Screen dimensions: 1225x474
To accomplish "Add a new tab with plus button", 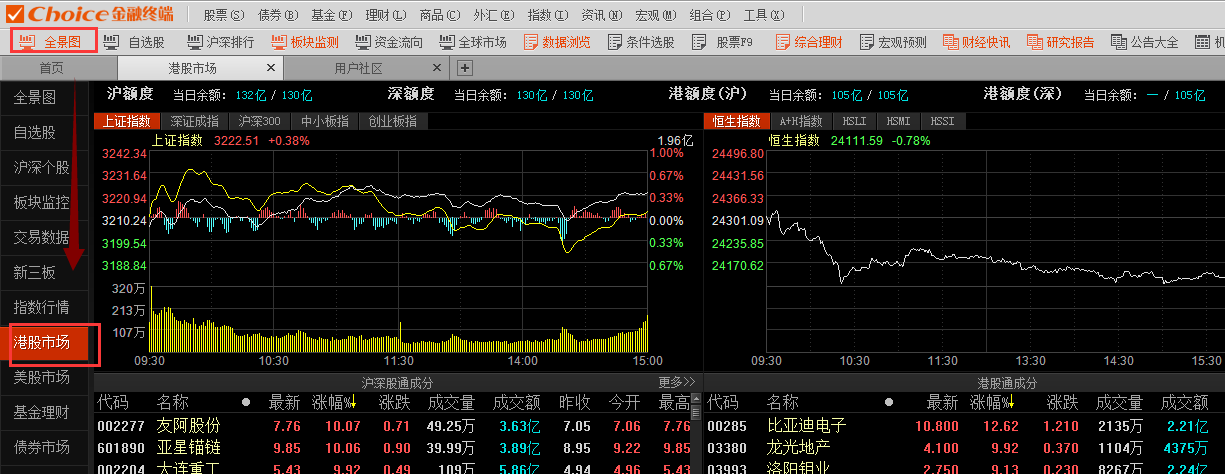I will click(464, 68).
